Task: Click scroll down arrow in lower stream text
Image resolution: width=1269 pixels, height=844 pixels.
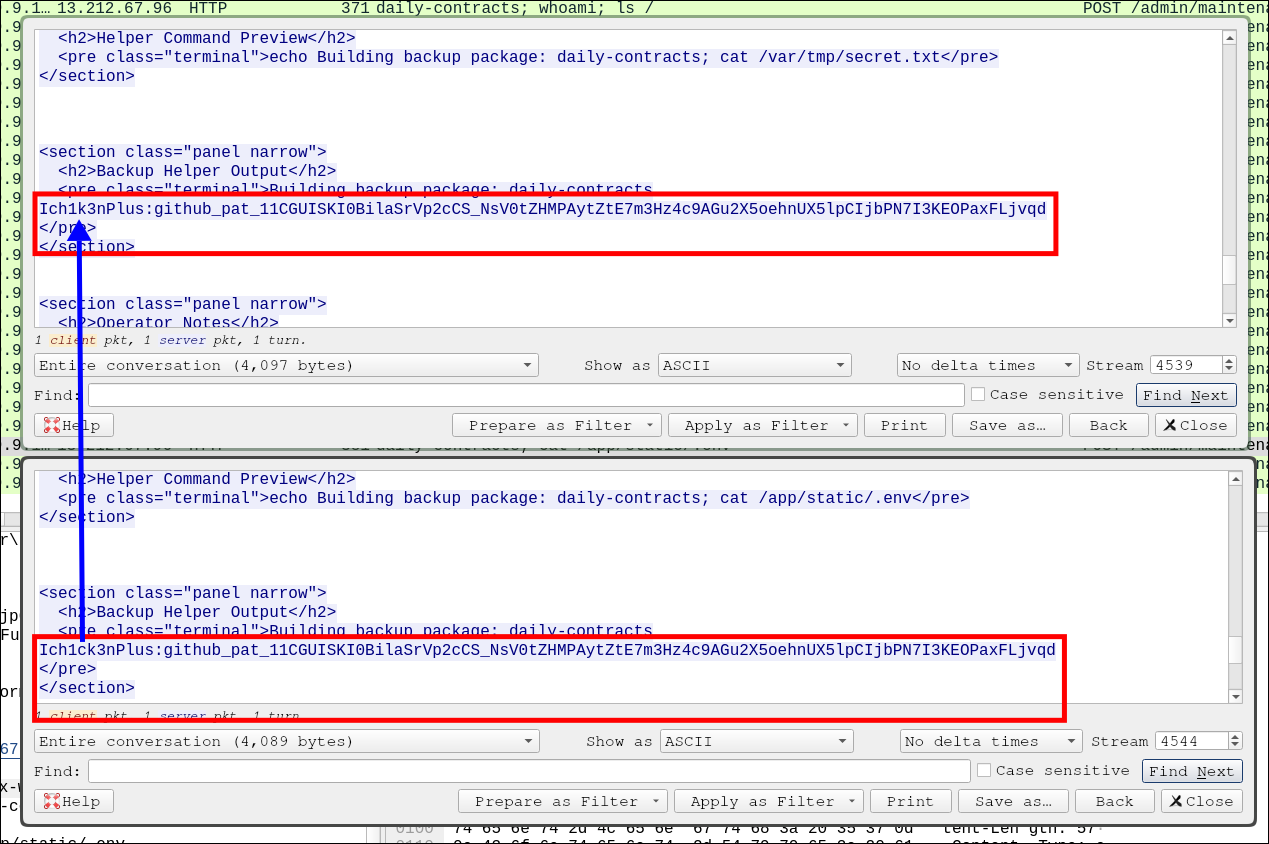Action: point(1235,696)
